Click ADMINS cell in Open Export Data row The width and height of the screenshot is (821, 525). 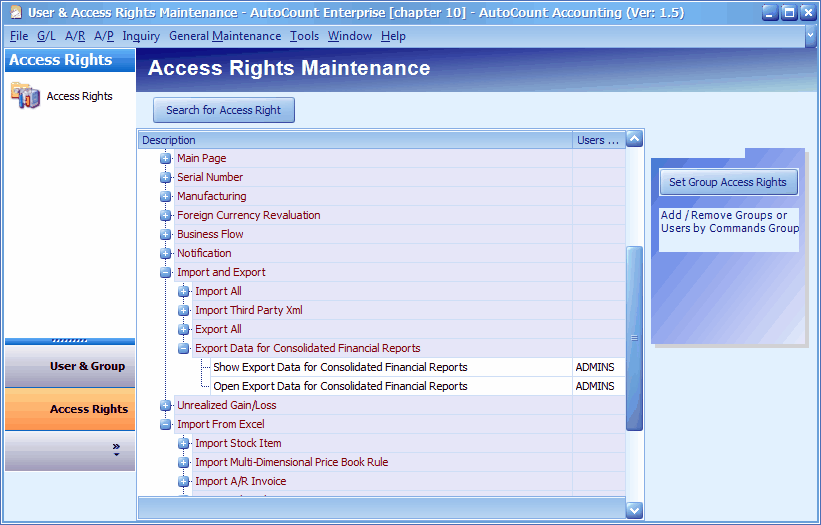(x=599, y=386)
